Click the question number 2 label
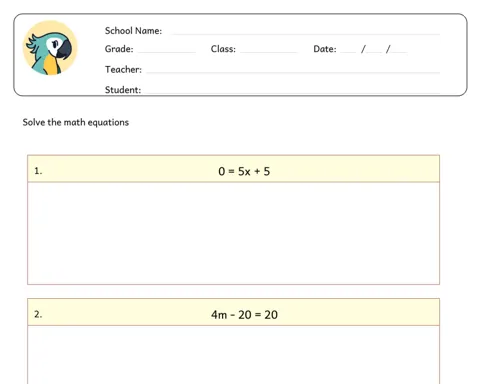480x384 pixels. (x=38, y=314)
